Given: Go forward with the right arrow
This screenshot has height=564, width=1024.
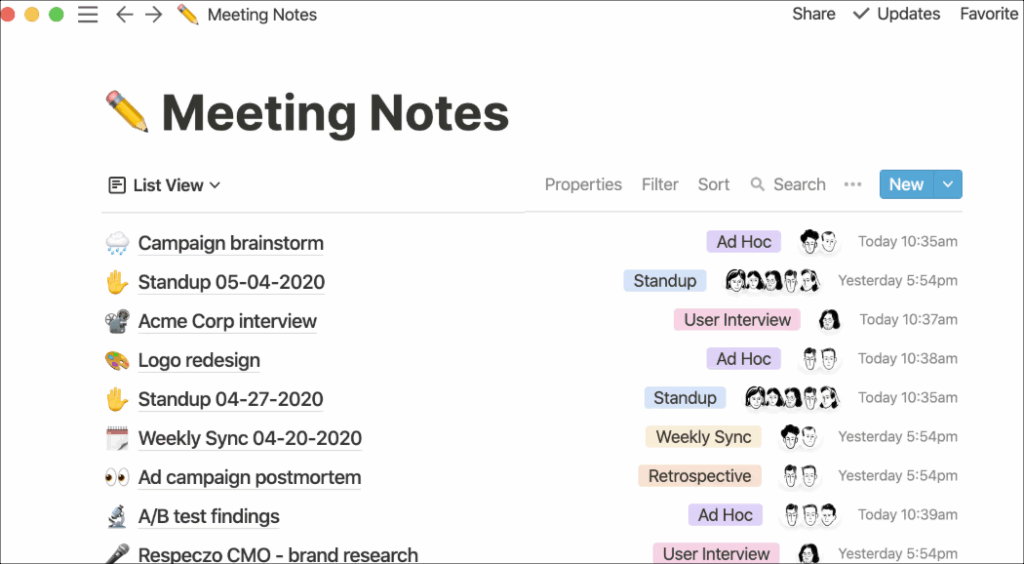Looking at the screenshot, I should click(153, 15).
